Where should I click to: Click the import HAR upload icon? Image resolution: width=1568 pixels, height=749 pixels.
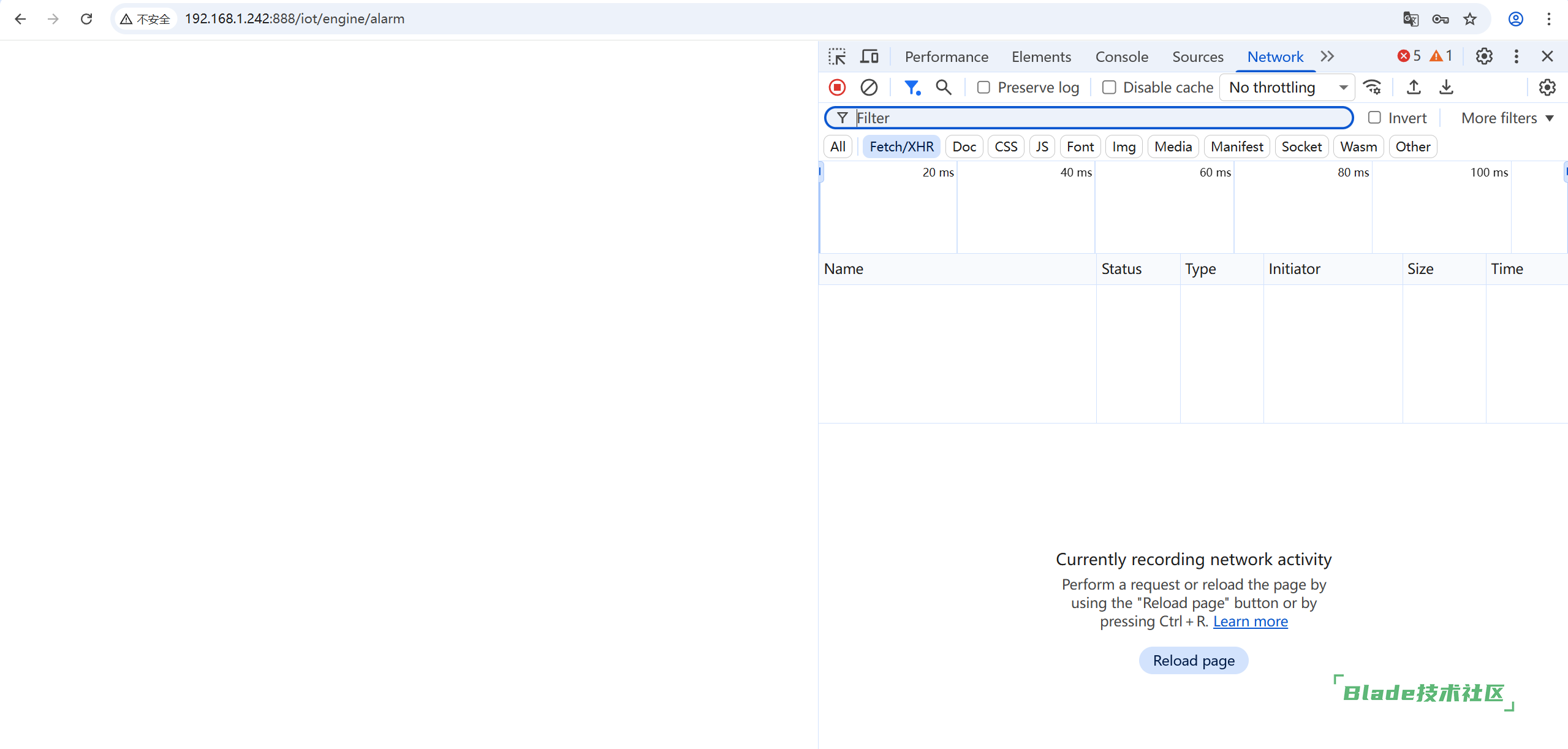tap(1414, 88)
